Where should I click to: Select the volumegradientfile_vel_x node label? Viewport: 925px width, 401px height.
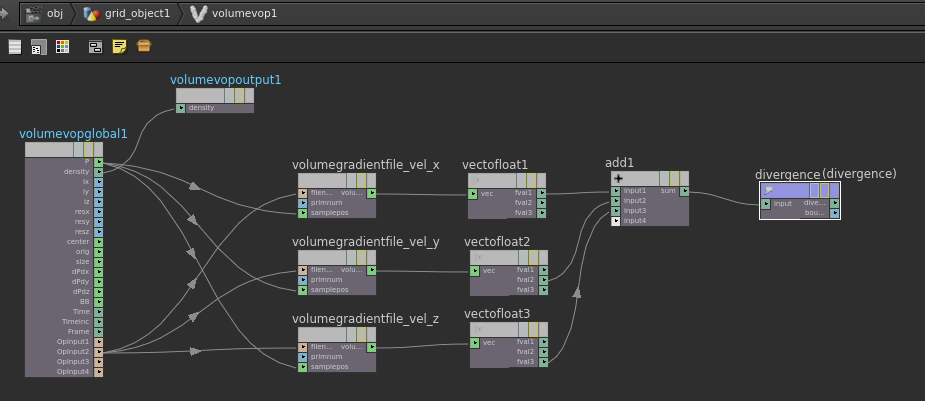pos(366,165)
